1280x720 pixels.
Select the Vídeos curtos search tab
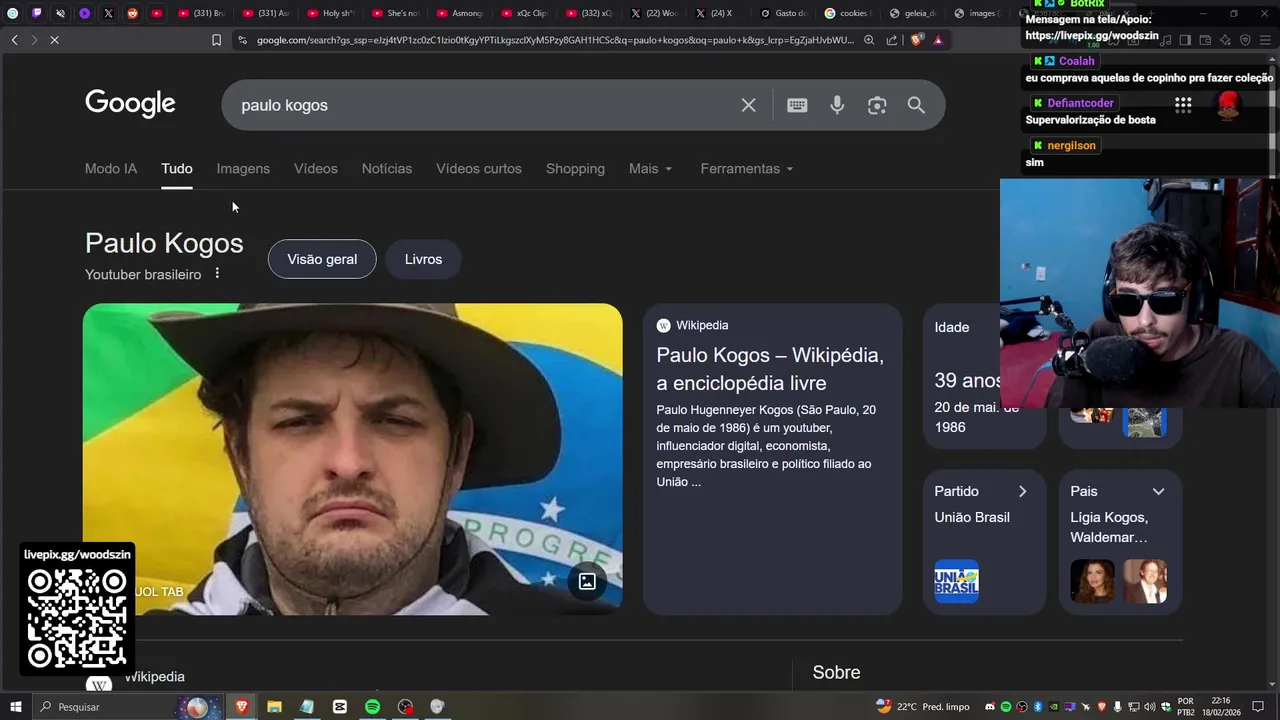(479, 168)
